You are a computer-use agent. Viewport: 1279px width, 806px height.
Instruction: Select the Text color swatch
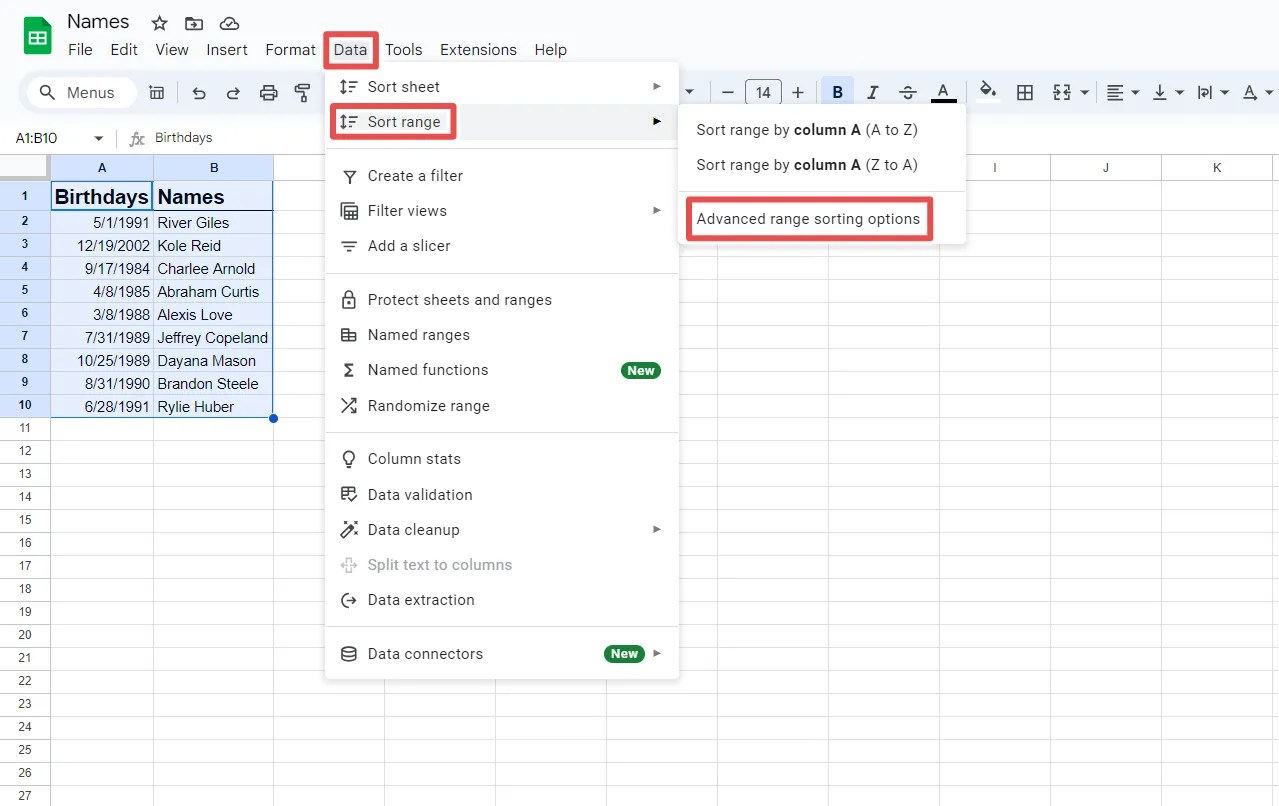pos(943,91)
